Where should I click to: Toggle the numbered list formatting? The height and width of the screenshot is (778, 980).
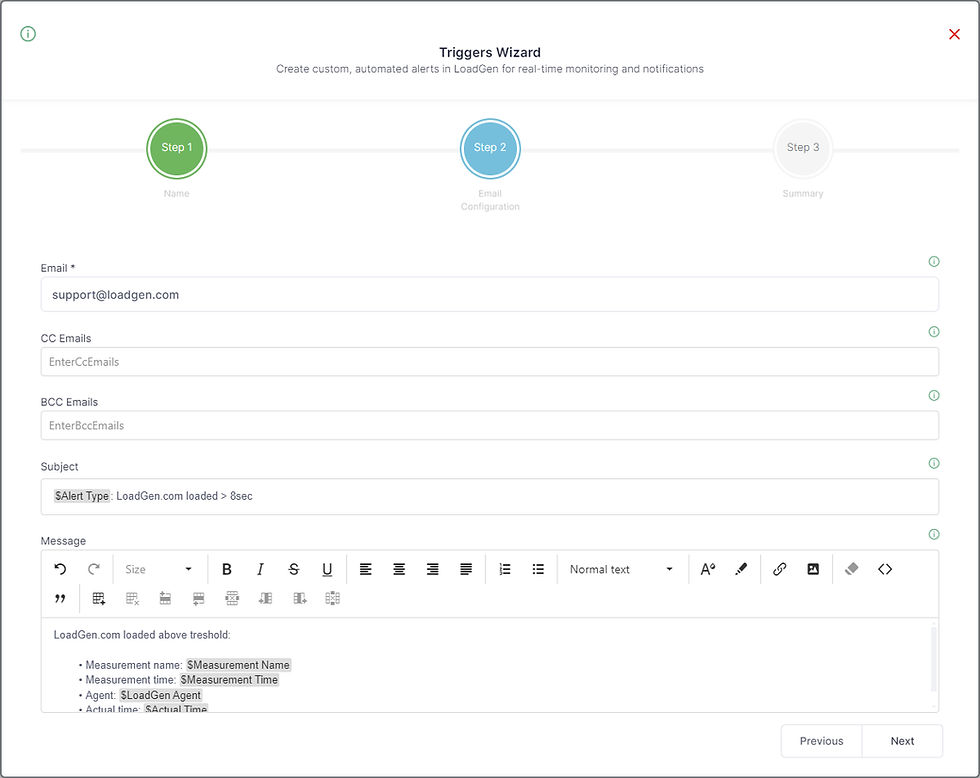click(505, 568)
